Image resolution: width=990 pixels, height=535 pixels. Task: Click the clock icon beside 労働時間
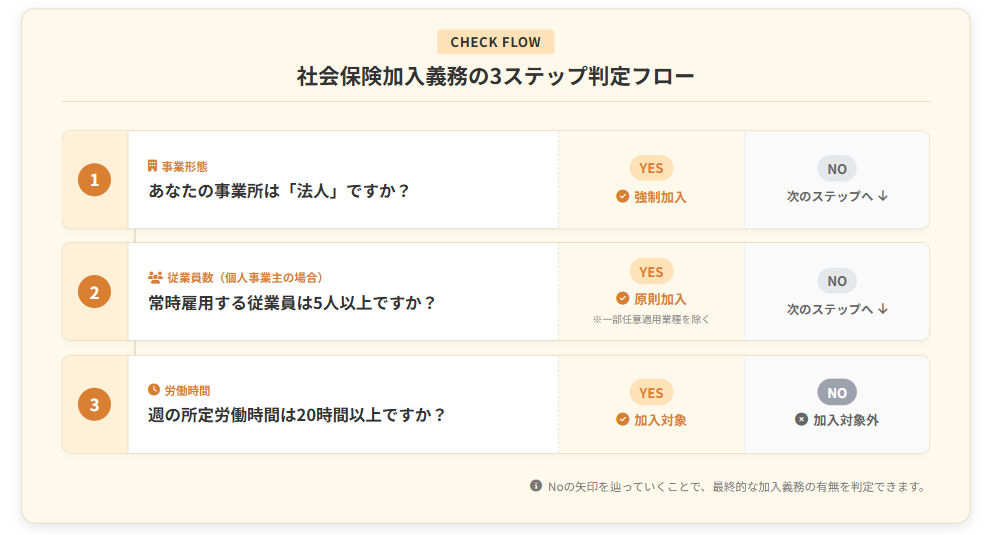tap(154, 390)
